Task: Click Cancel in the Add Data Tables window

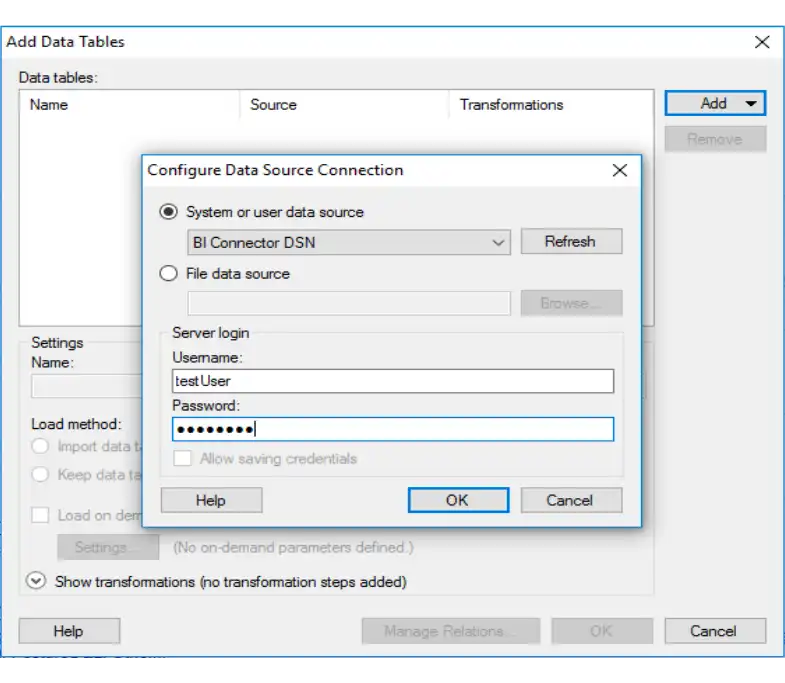Action: [714, 631]
